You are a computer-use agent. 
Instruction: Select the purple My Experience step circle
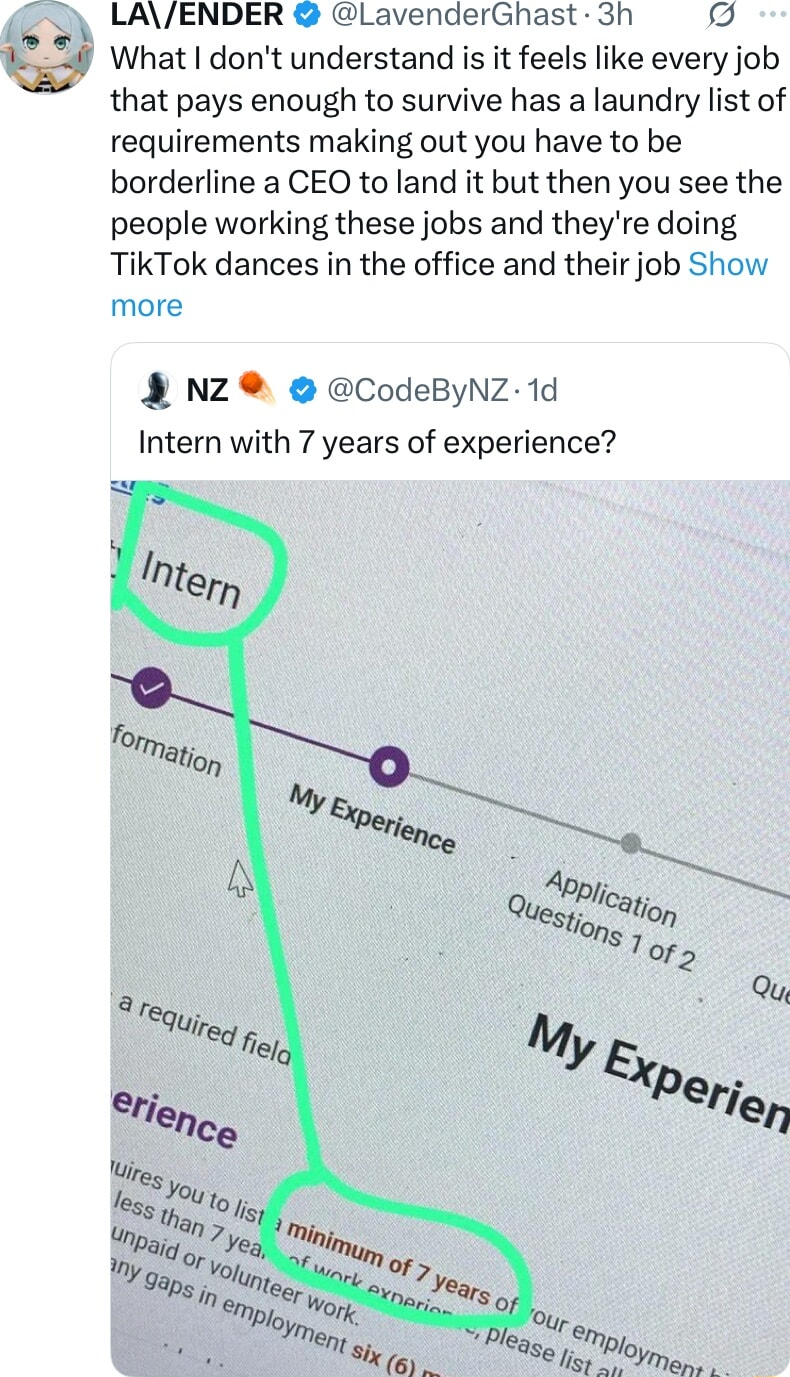[x=387, y=768]
